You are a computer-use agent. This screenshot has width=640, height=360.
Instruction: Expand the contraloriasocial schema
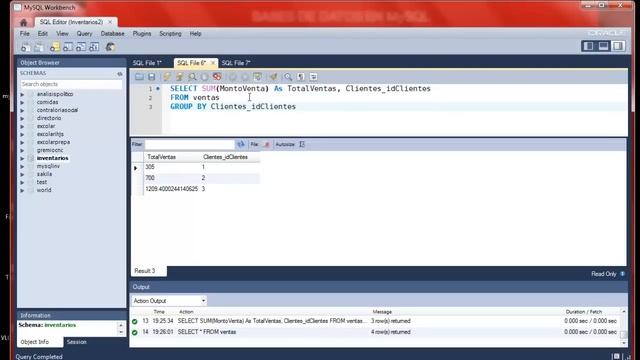click(22, 110)
